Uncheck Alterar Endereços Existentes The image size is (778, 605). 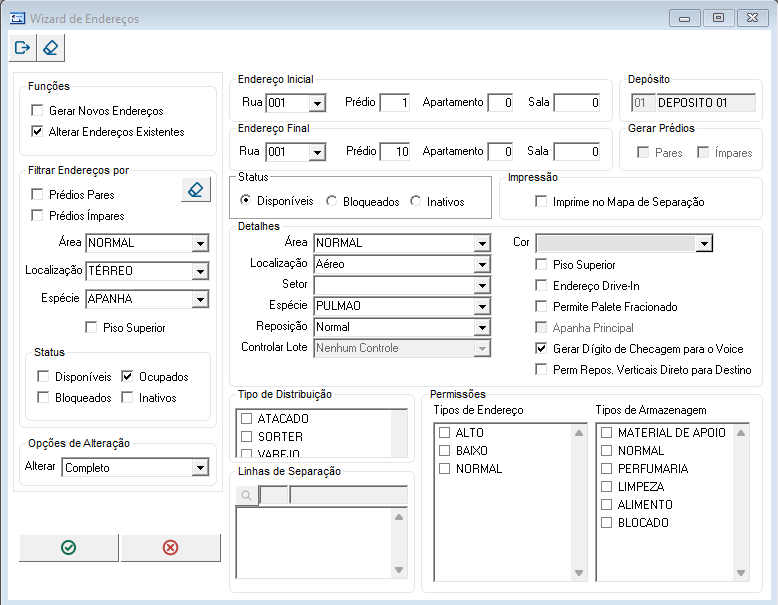[x=37, y=132]
